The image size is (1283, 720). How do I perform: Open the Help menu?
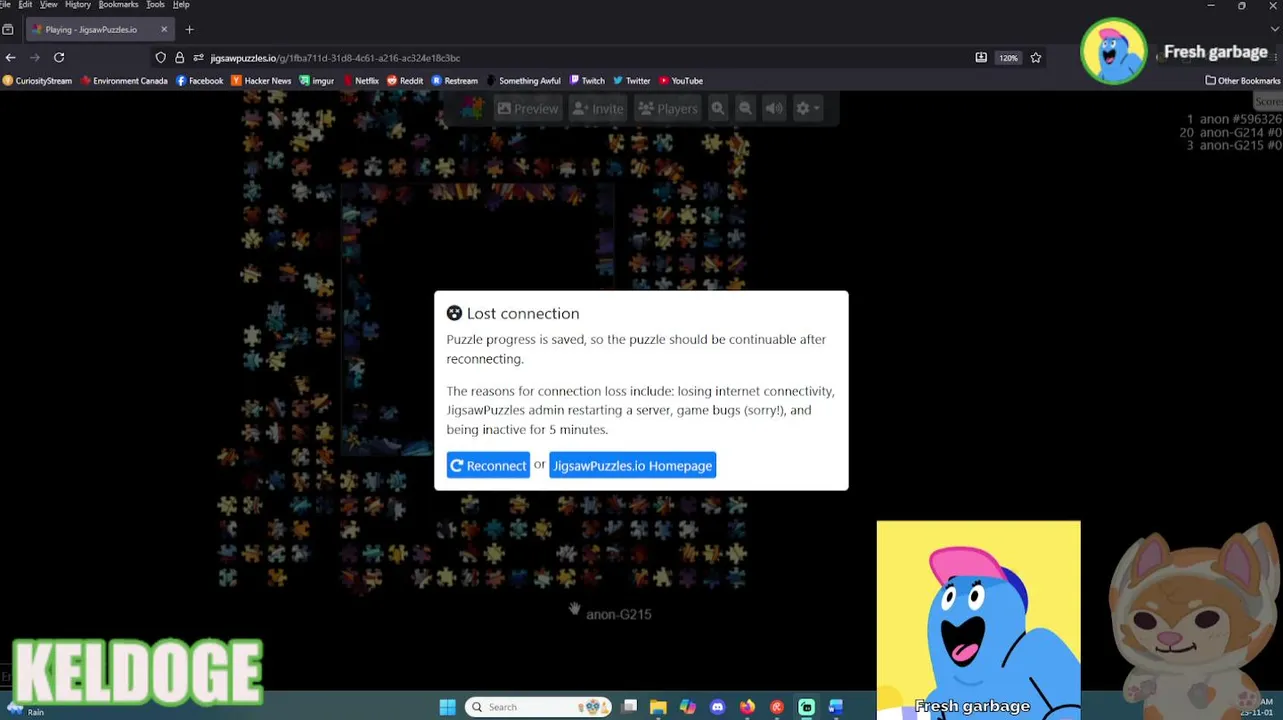(181, 5)
